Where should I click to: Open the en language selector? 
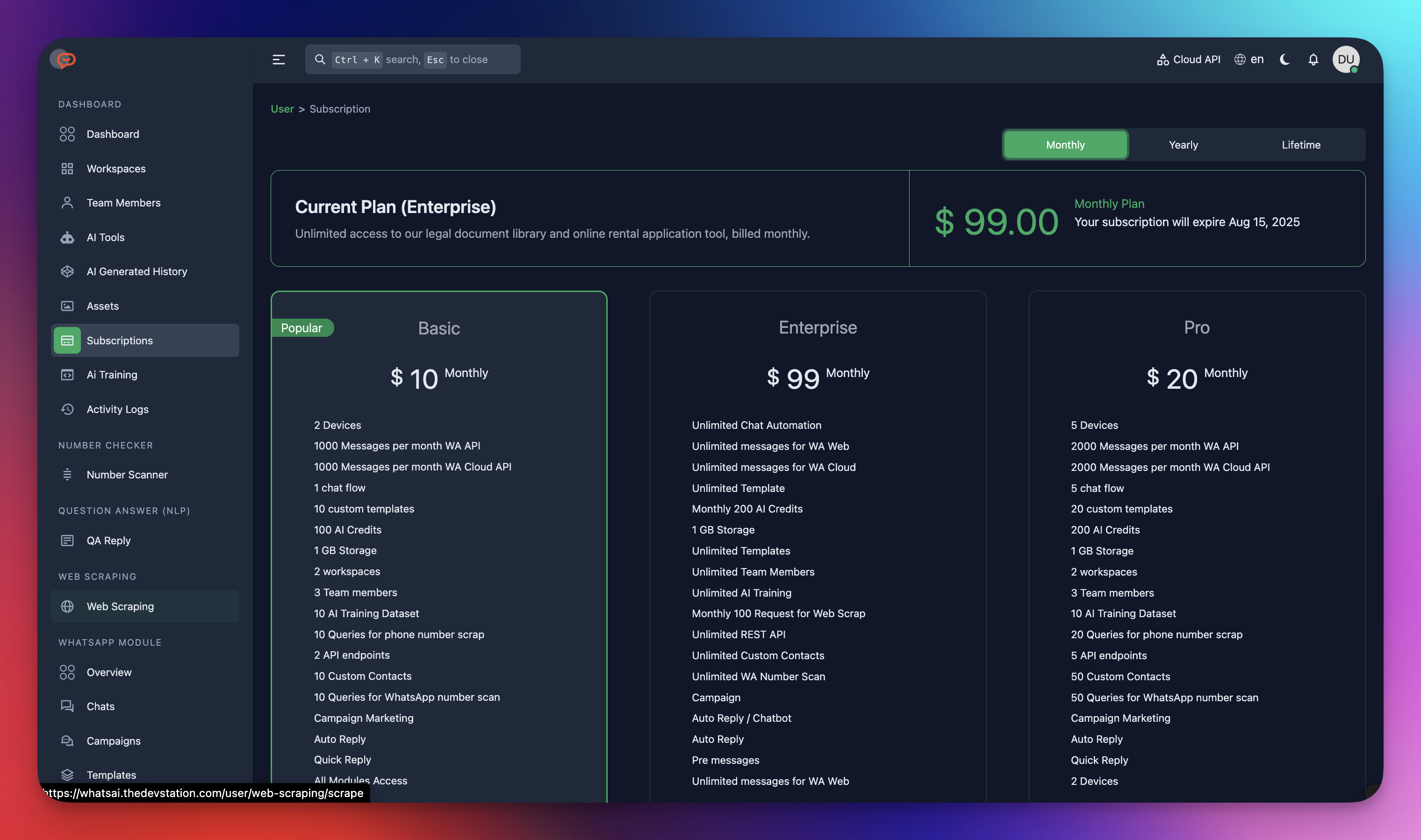1249,59
